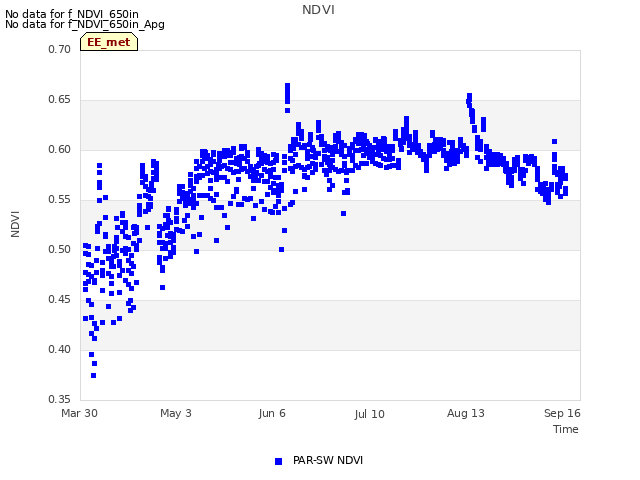640x480 pixels.
Task: Click the 0.55 y-axis value
Action: coord(60,200)
